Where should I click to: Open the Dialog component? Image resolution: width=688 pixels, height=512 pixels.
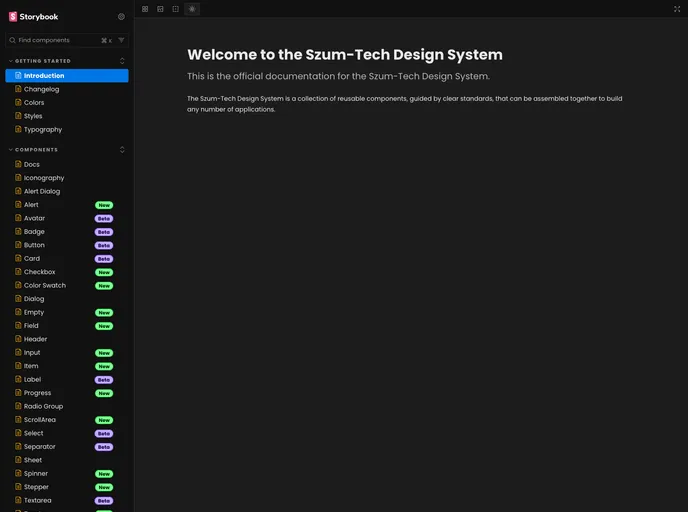[x=67, y=299]
